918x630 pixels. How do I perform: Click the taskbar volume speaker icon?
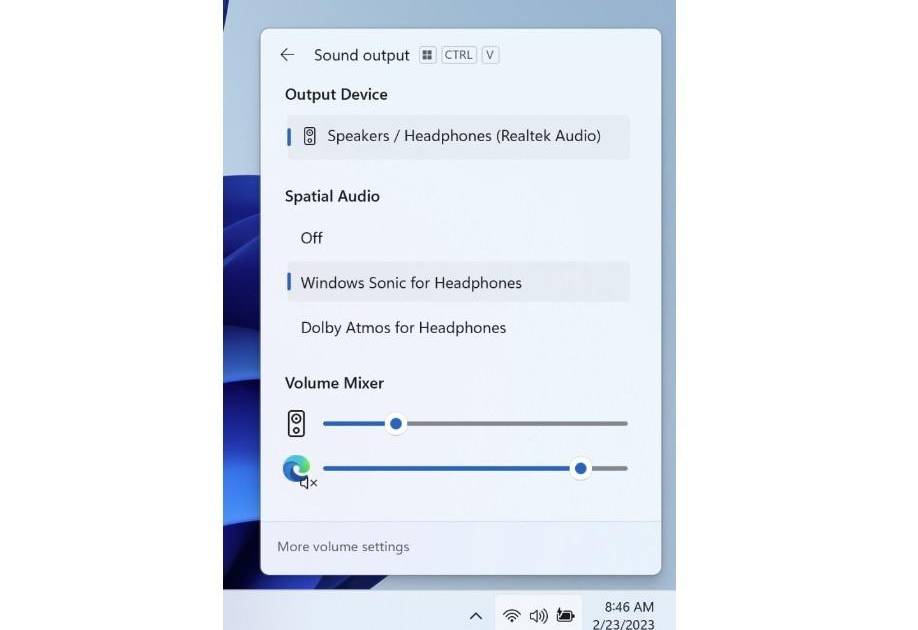pyautogui.click(x=538, y=615)
